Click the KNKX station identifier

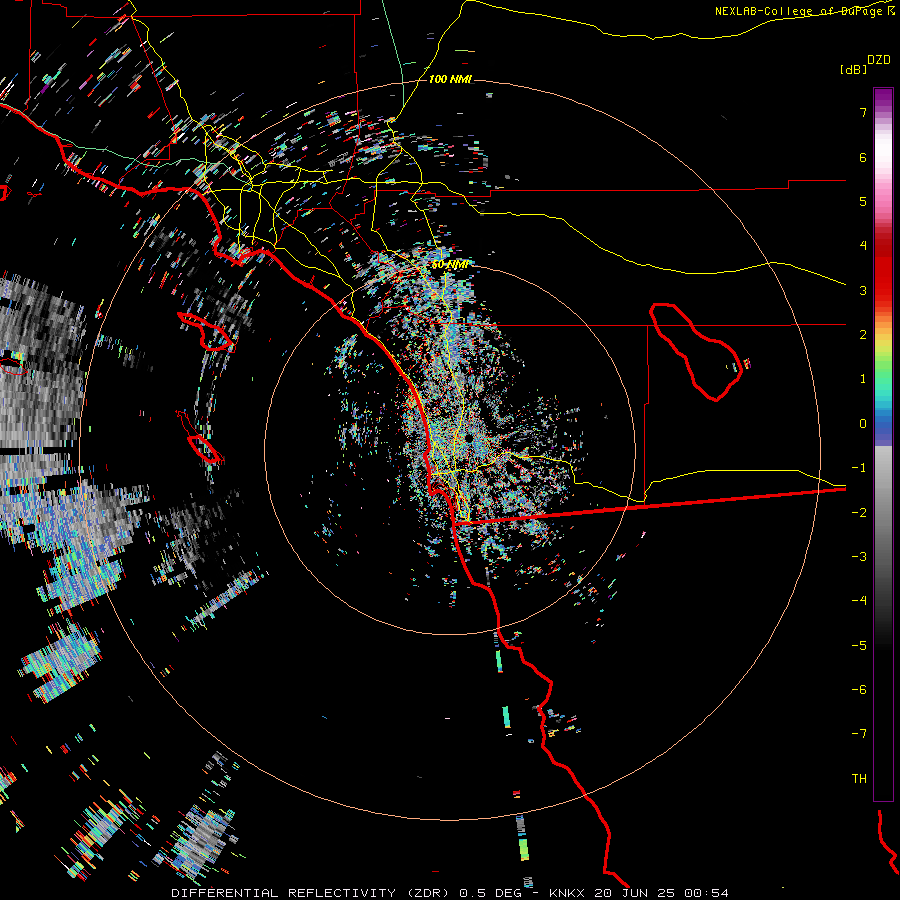(x=567, y=893)
